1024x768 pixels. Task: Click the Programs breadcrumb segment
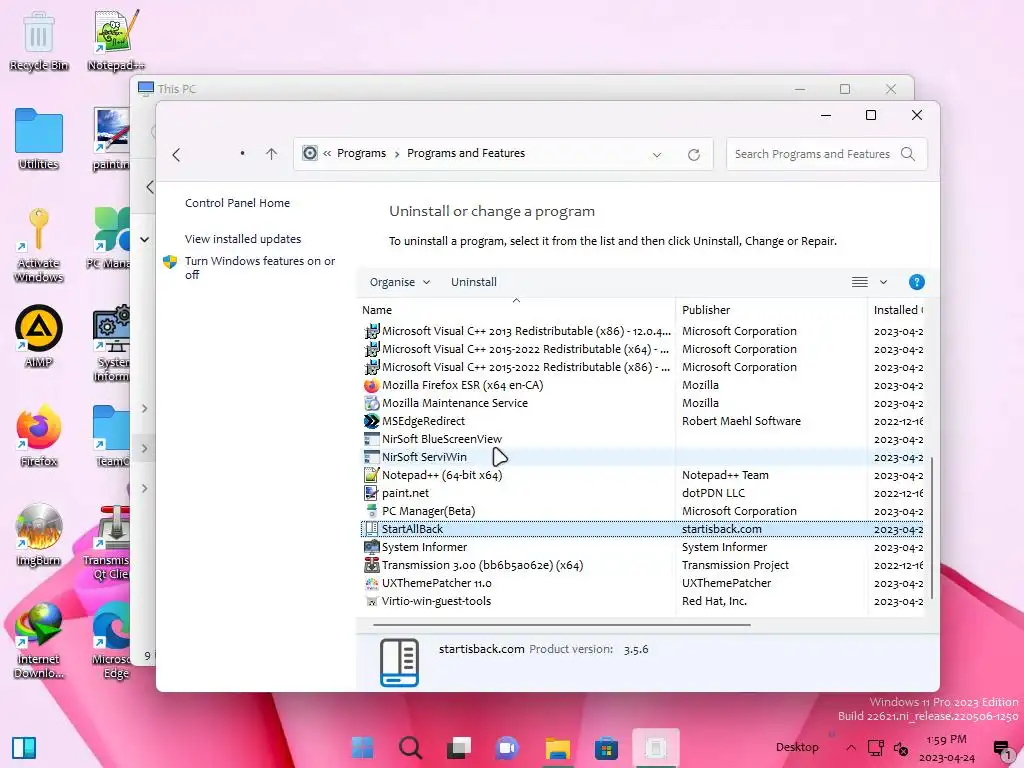coord(361,153)
